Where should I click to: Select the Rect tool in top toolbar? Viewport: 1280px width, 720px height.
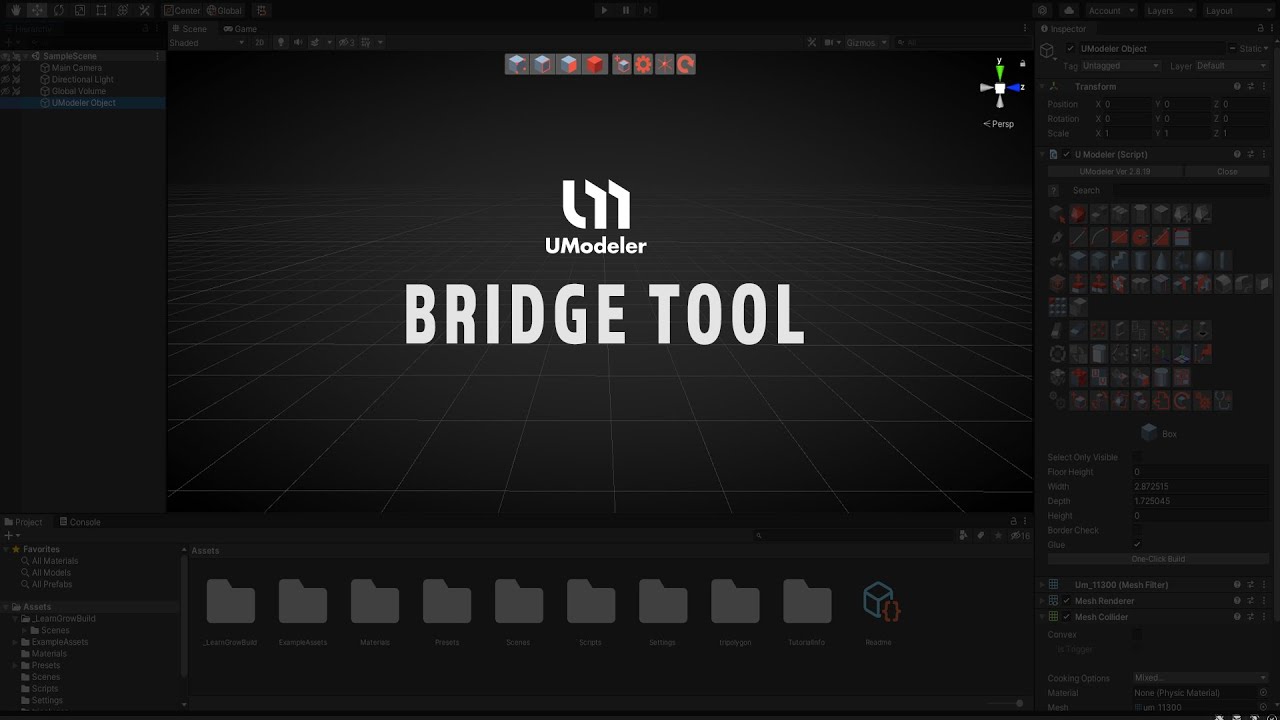[101, 10]
